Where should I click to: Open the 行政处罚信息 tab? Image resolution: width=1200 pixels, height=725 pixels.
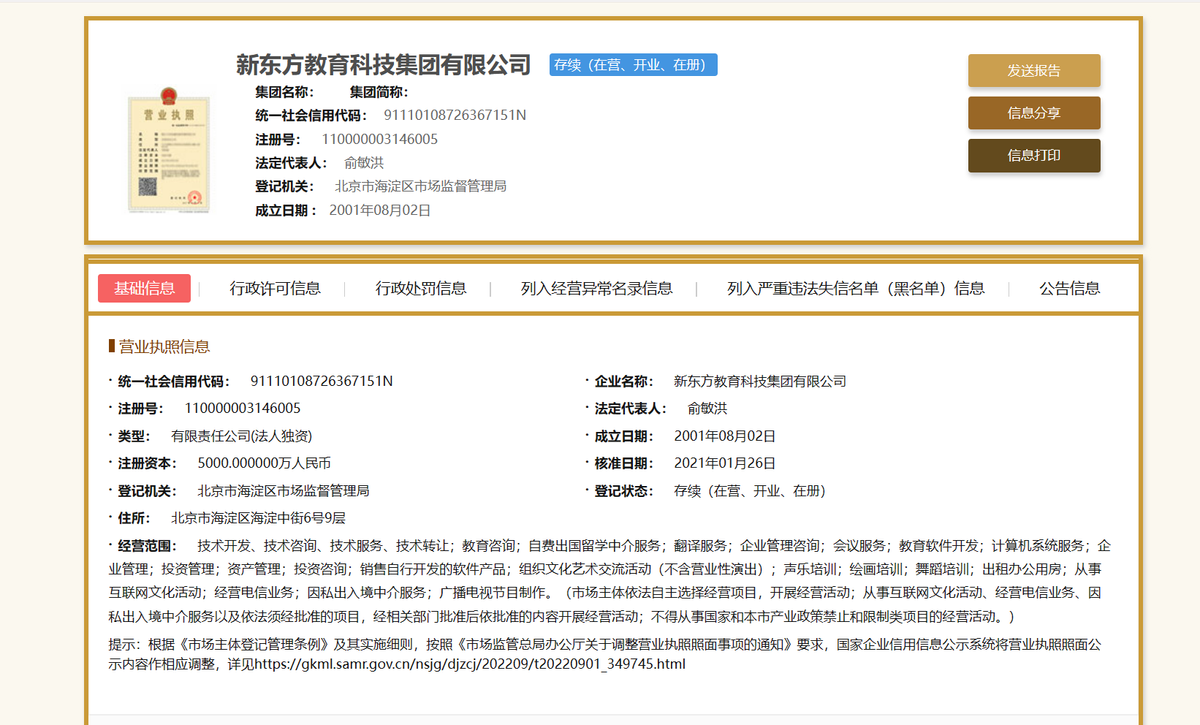[x=422, y=288]
